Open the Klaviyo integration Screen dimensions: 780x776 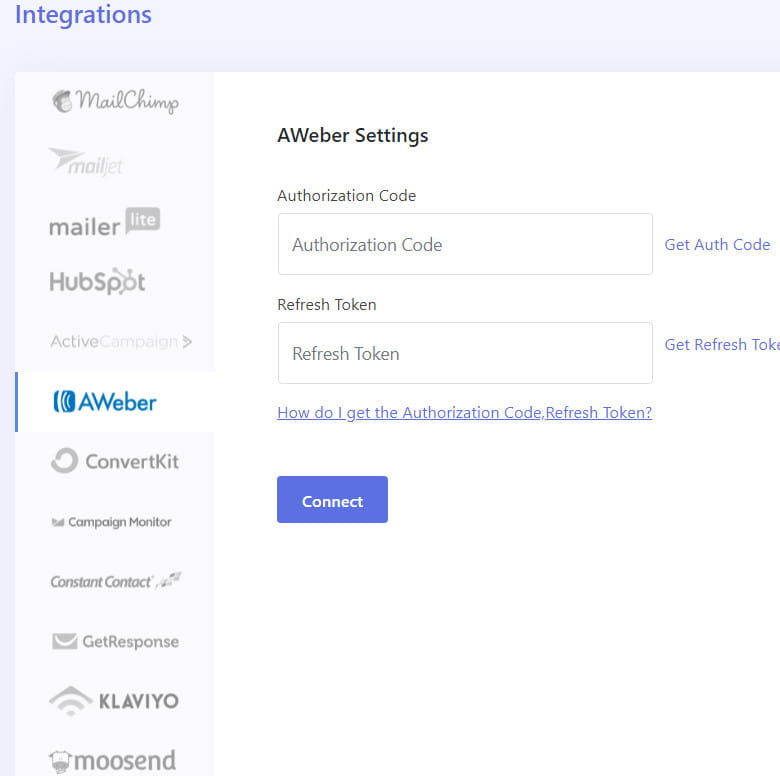114,701
